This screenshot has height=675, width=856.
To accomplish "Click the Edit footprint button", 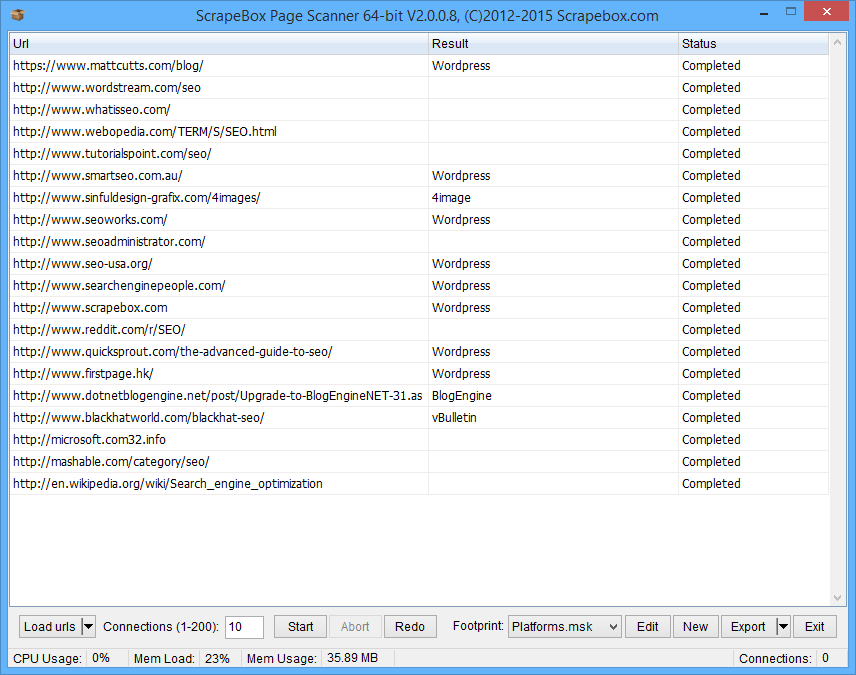I will pyautogui.click(x=648, y=627).
